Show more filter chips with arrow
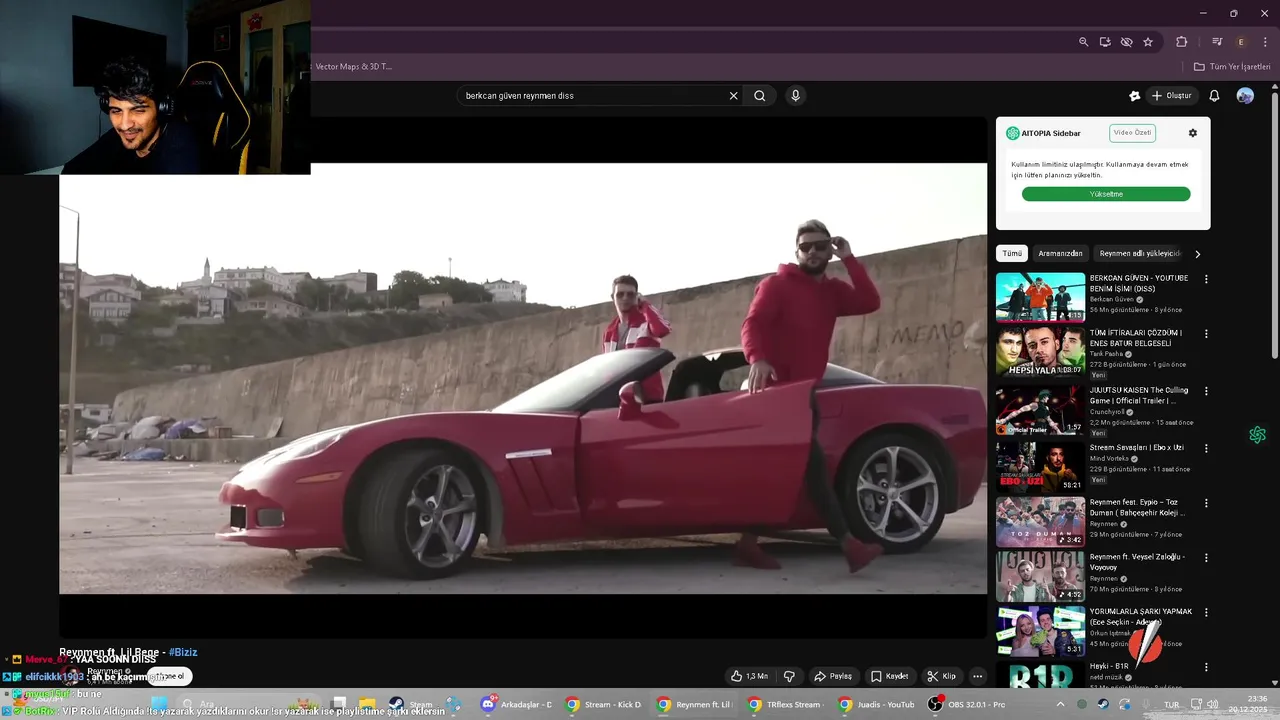The width and height of the screenshot is (1280, 720). click(x=1198, y=254)
